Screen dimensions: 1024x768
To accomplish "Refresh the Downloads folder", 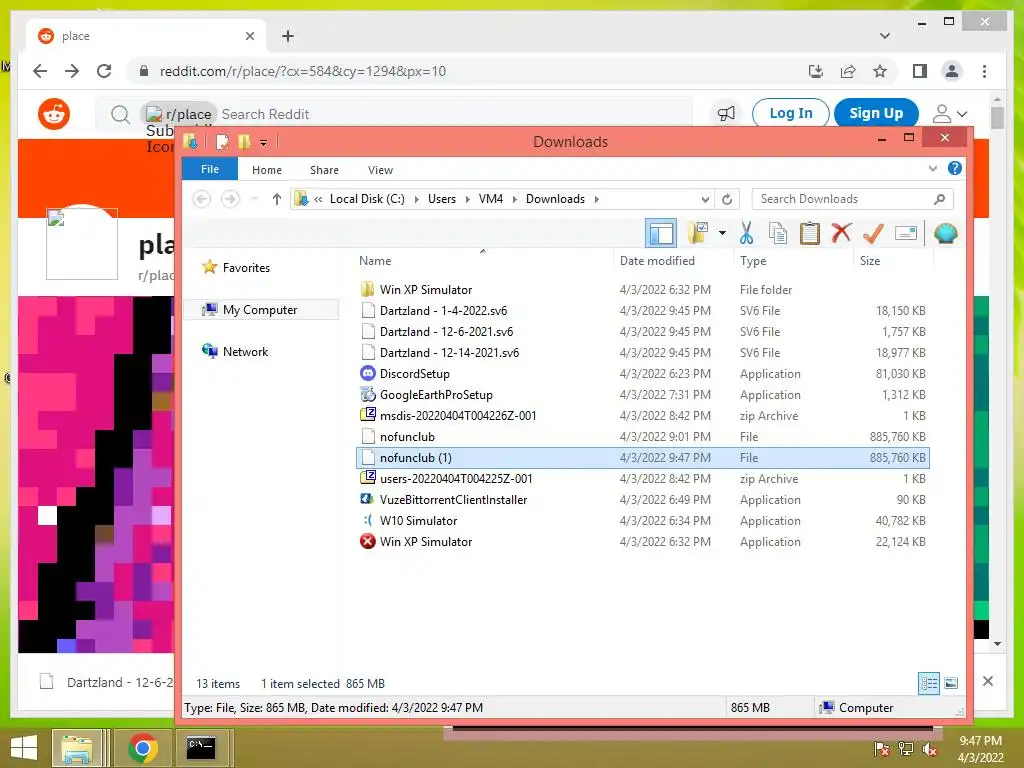I will 727,199.
